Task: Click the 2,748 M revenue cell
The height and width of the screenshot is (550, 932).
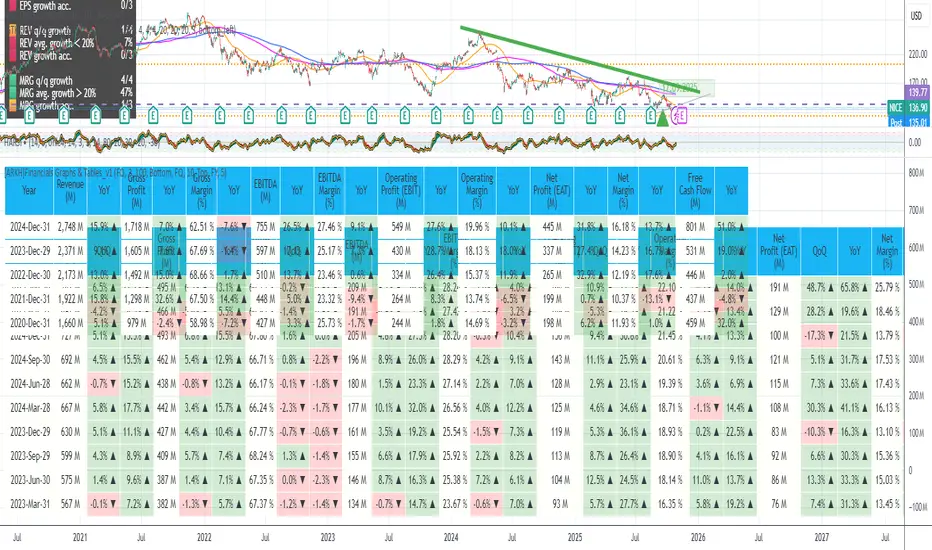Action: click(70, 227)
